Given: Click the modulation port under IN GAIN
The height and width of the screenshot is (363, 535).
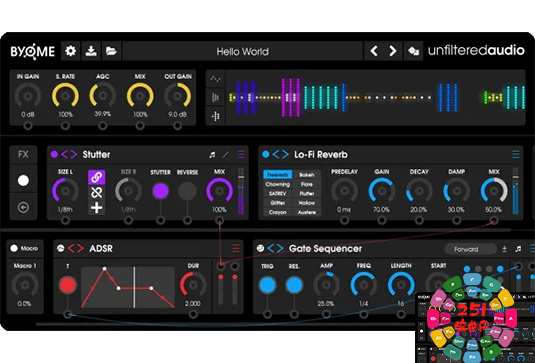Looking at the screenshot, I should [x=28, y=126].
